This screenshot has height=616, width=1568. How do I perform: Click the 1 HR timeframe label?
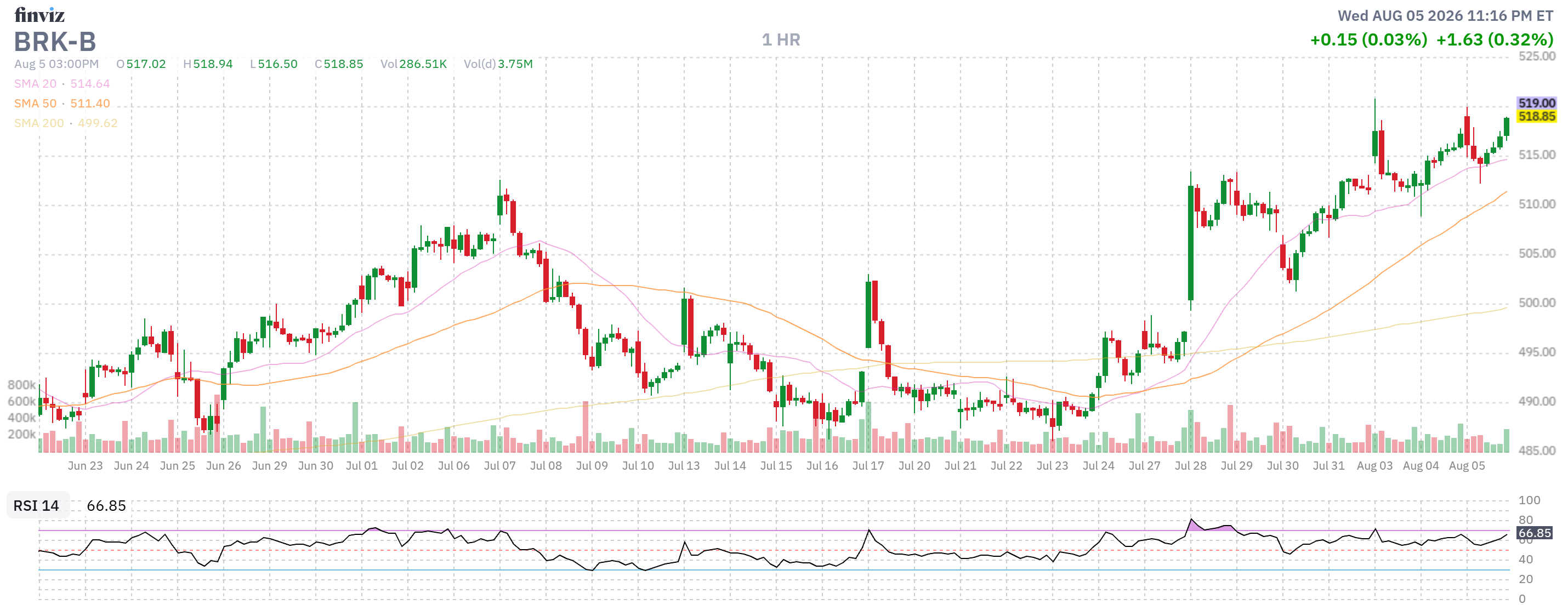coord(781,40)
